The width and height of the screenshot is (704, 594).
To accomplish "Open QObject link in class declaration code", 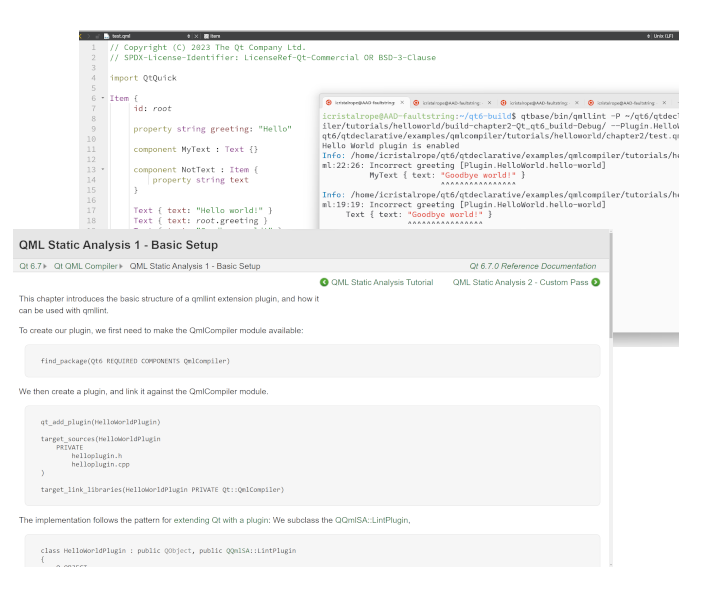I will pyautogui.click(x=177, y=550).
